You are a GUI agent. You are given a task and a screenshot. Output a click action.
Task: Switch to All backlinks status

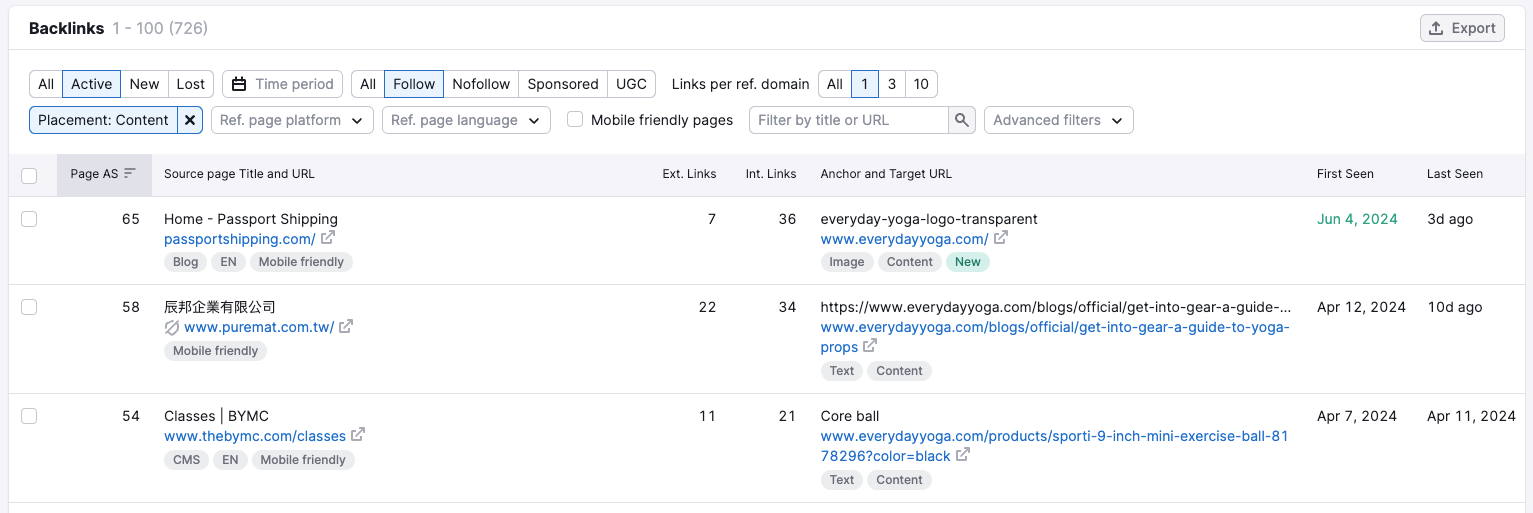tap(46, 84)
